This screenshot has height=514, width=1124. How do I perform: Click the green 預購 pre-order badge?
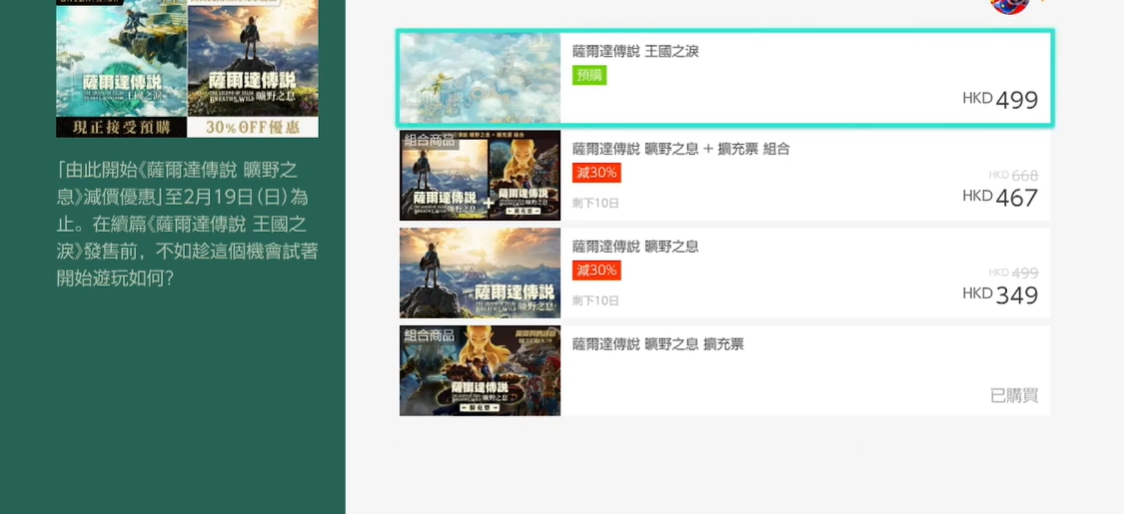point(589,75)
